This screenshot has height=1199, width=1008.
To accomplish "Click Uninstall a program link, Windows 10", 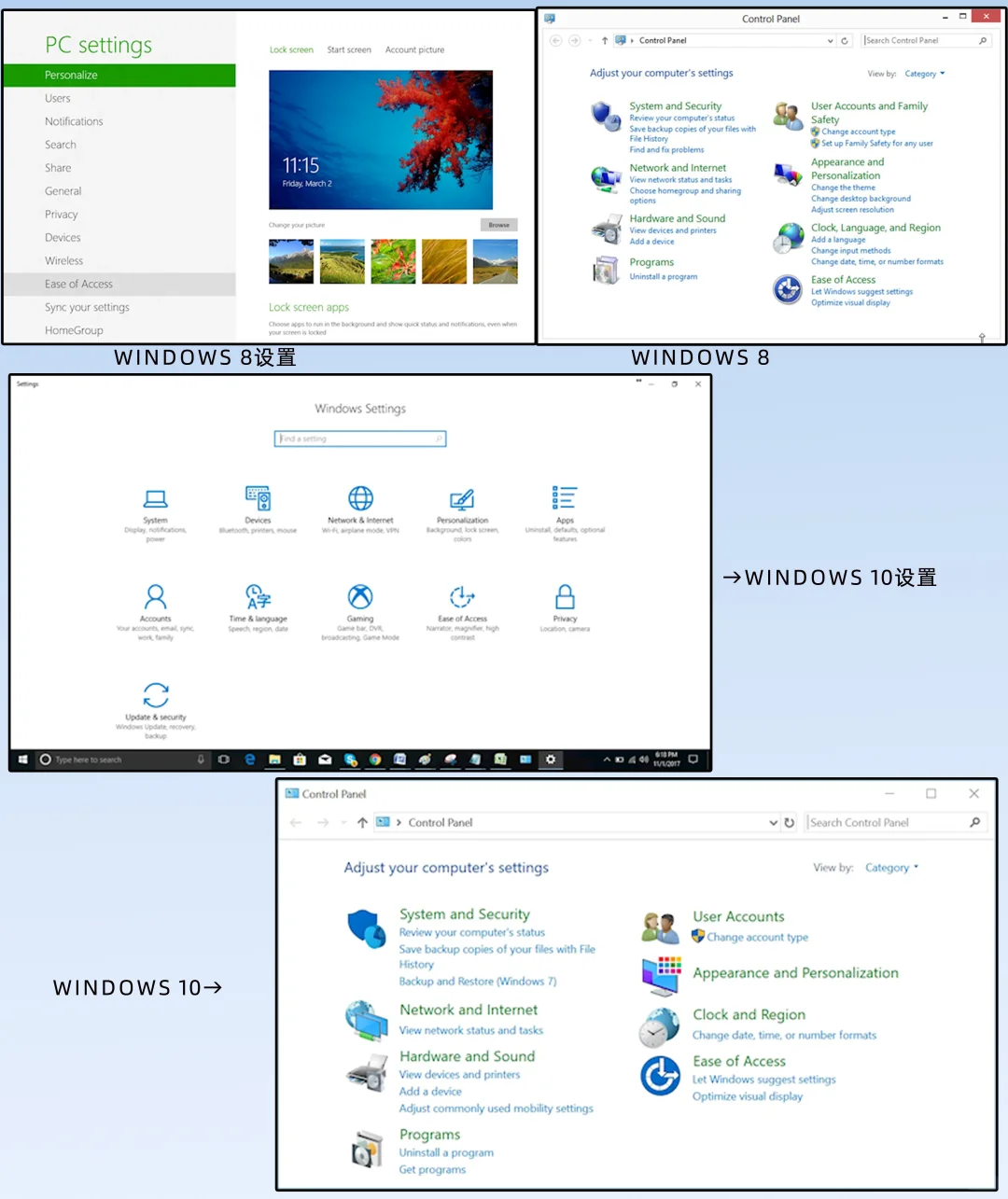I will pyautogui.click(x=446, y=1153).
